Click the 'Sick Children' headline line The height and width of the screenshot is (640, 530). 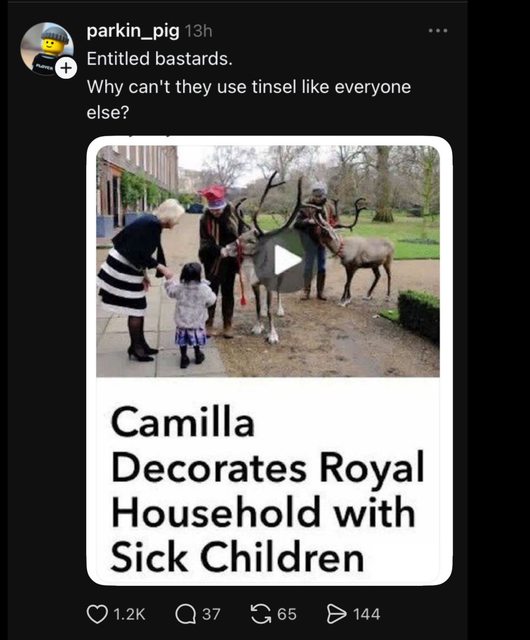click(x=237, y=558)
